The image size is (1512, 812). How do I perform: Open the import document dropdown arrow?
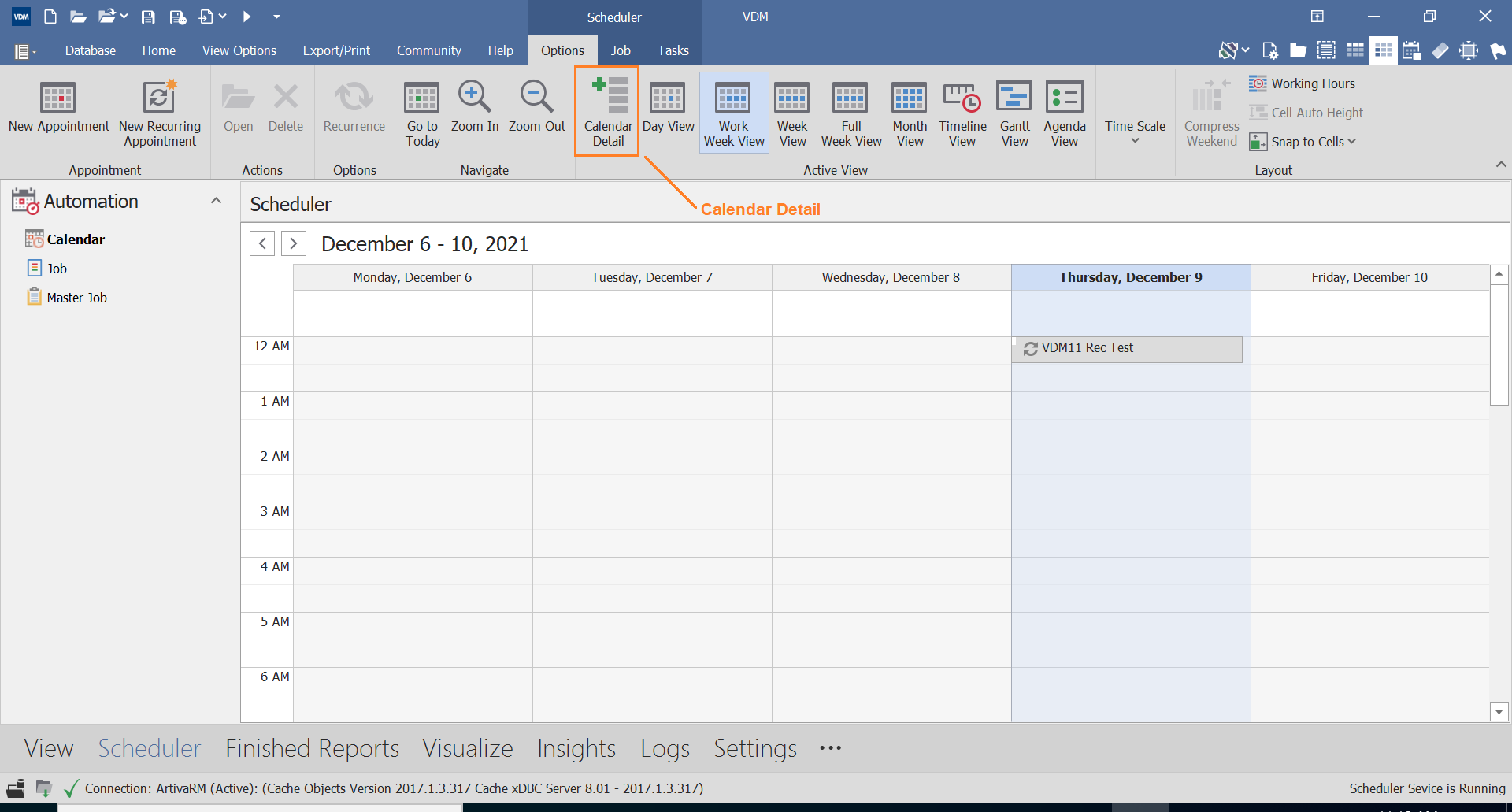tap(222, 17)
